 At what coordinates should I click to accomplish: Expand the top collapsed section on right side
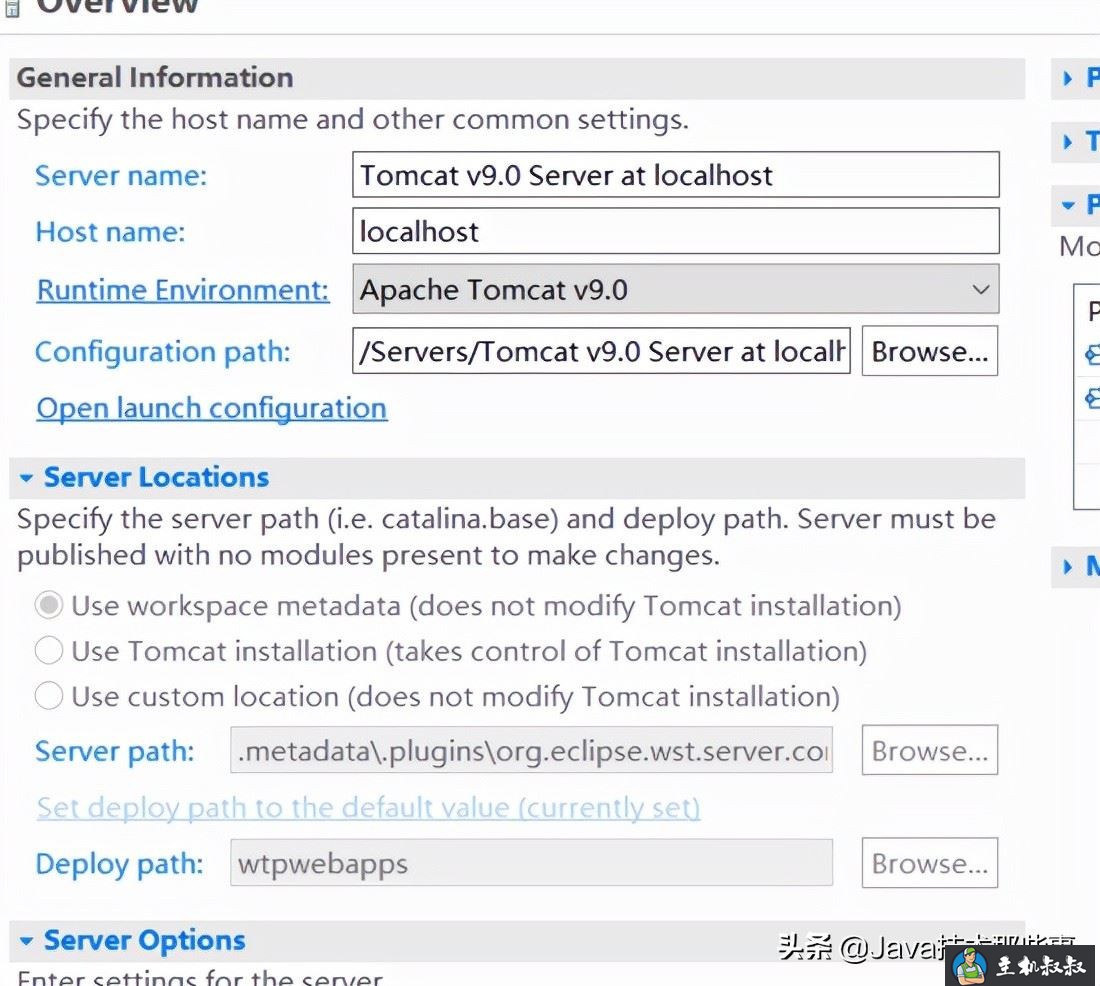click(x=1067, y=78)
